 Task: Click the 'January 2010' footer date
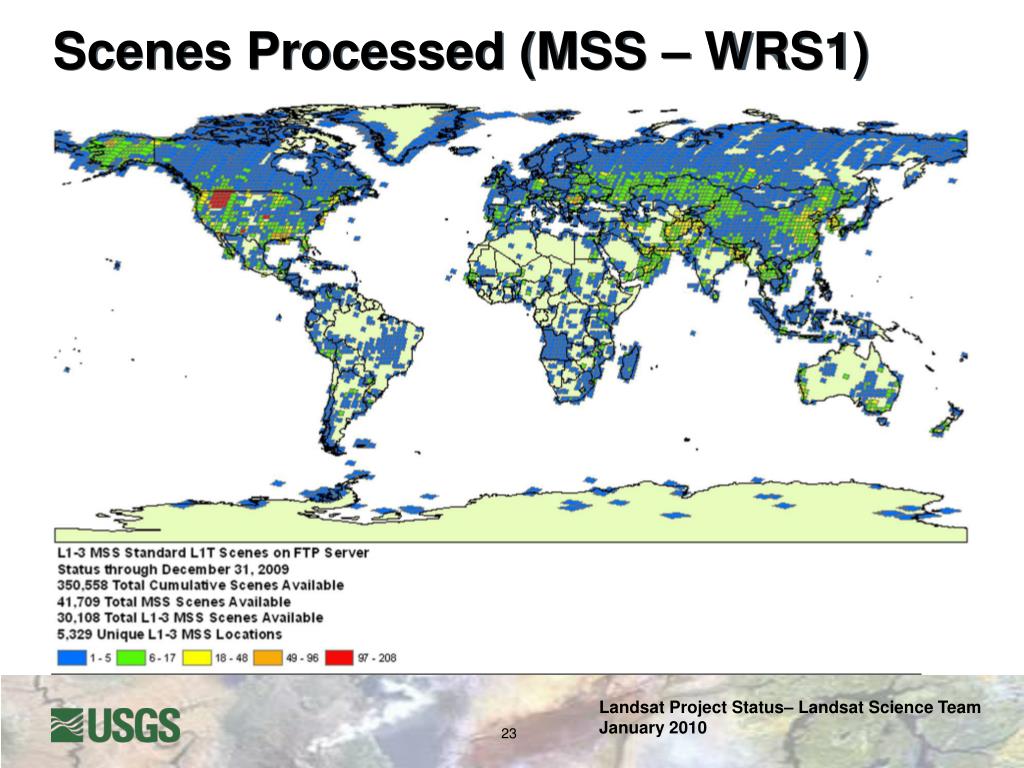(652, 728)
